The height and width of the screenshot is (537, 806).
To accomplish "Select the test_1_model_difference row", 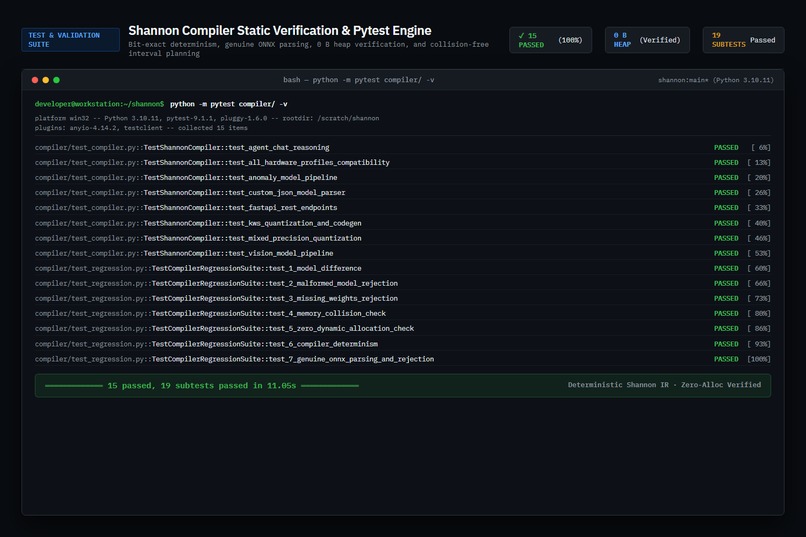I will (402, 268).
